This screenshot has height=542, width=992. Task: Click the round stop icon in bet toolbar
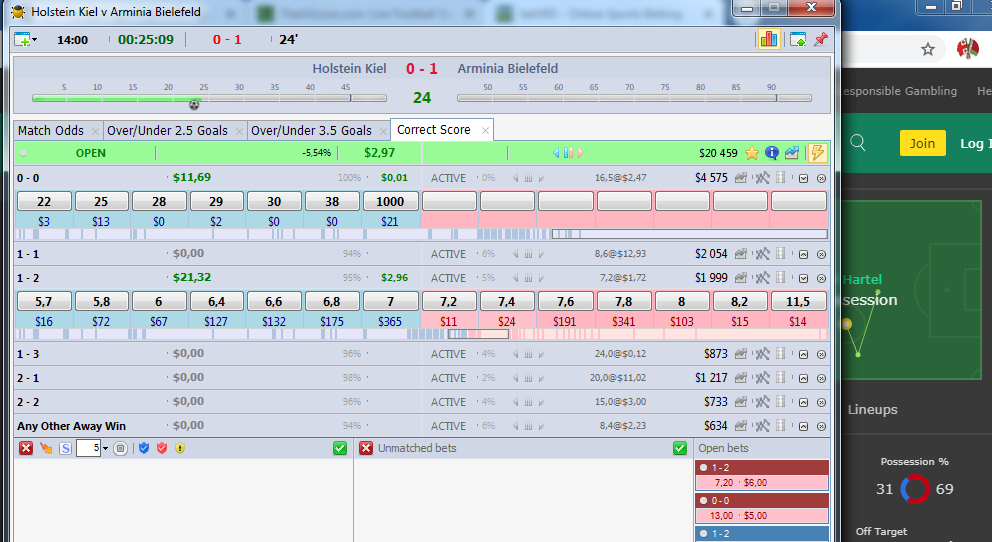(x=120, y=448)
